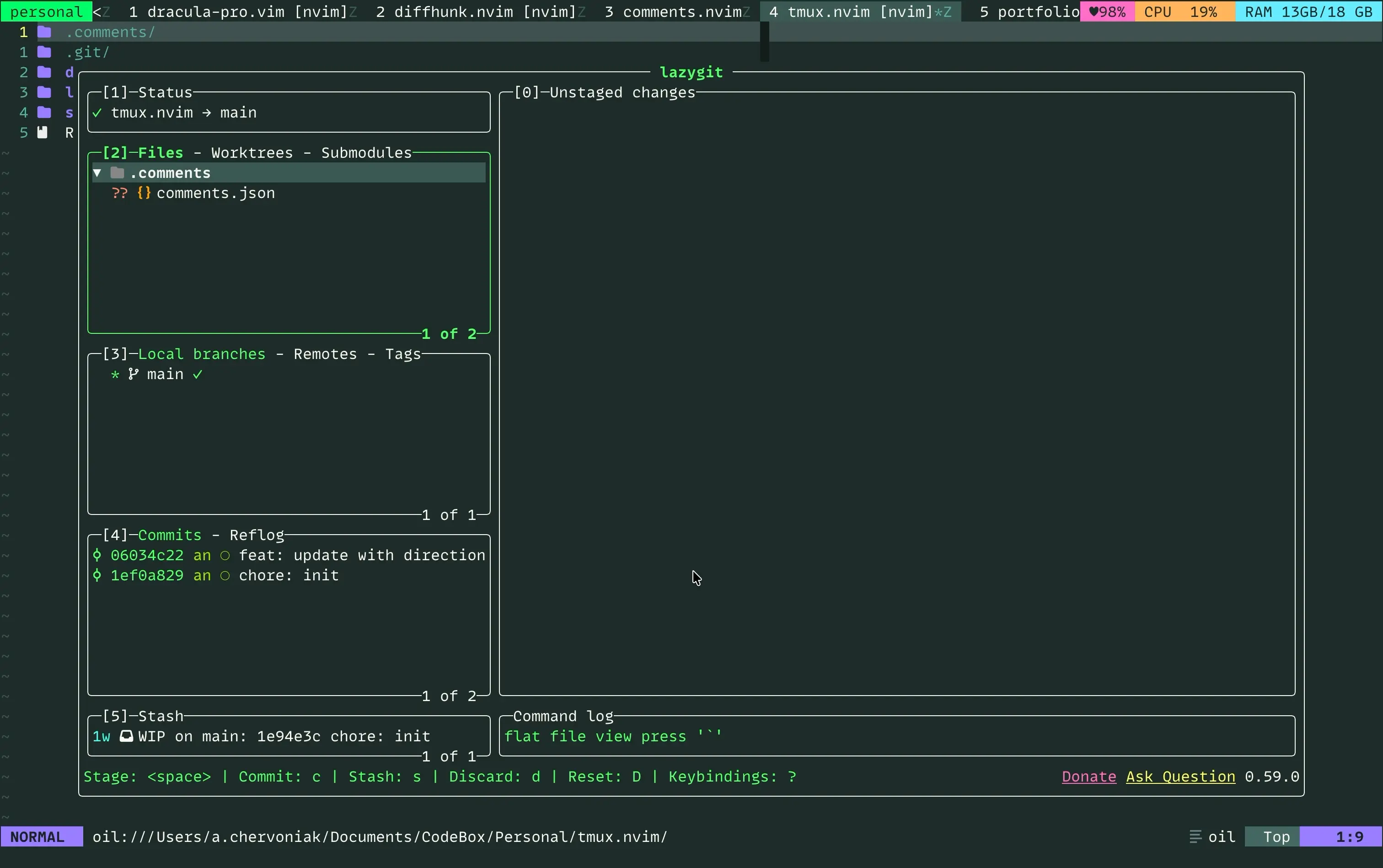This screenshot has height=868, width=1383.
Task: Switch to the Local branches tab
Action: coord(202,354)
